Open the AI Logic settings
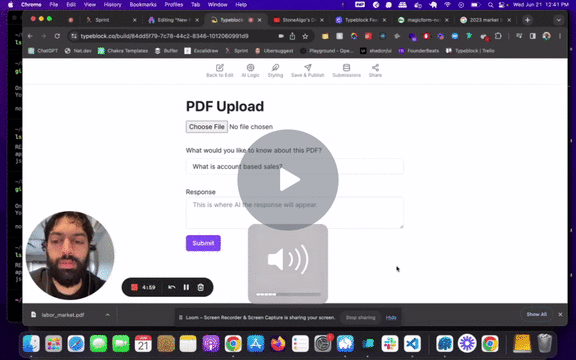The width and height of the screenshot is (576, 360). (x=250, y=71)
